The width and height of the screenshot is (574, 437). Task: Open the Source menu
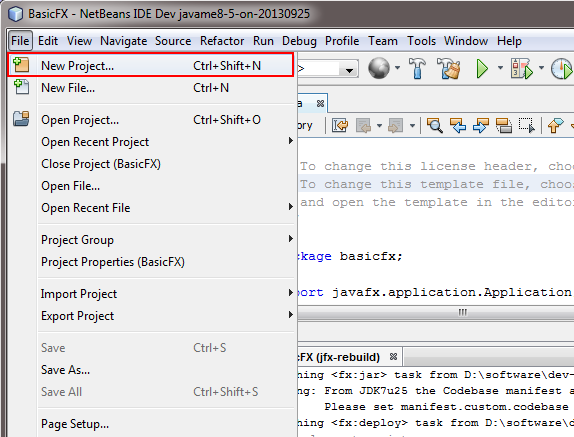173,41
